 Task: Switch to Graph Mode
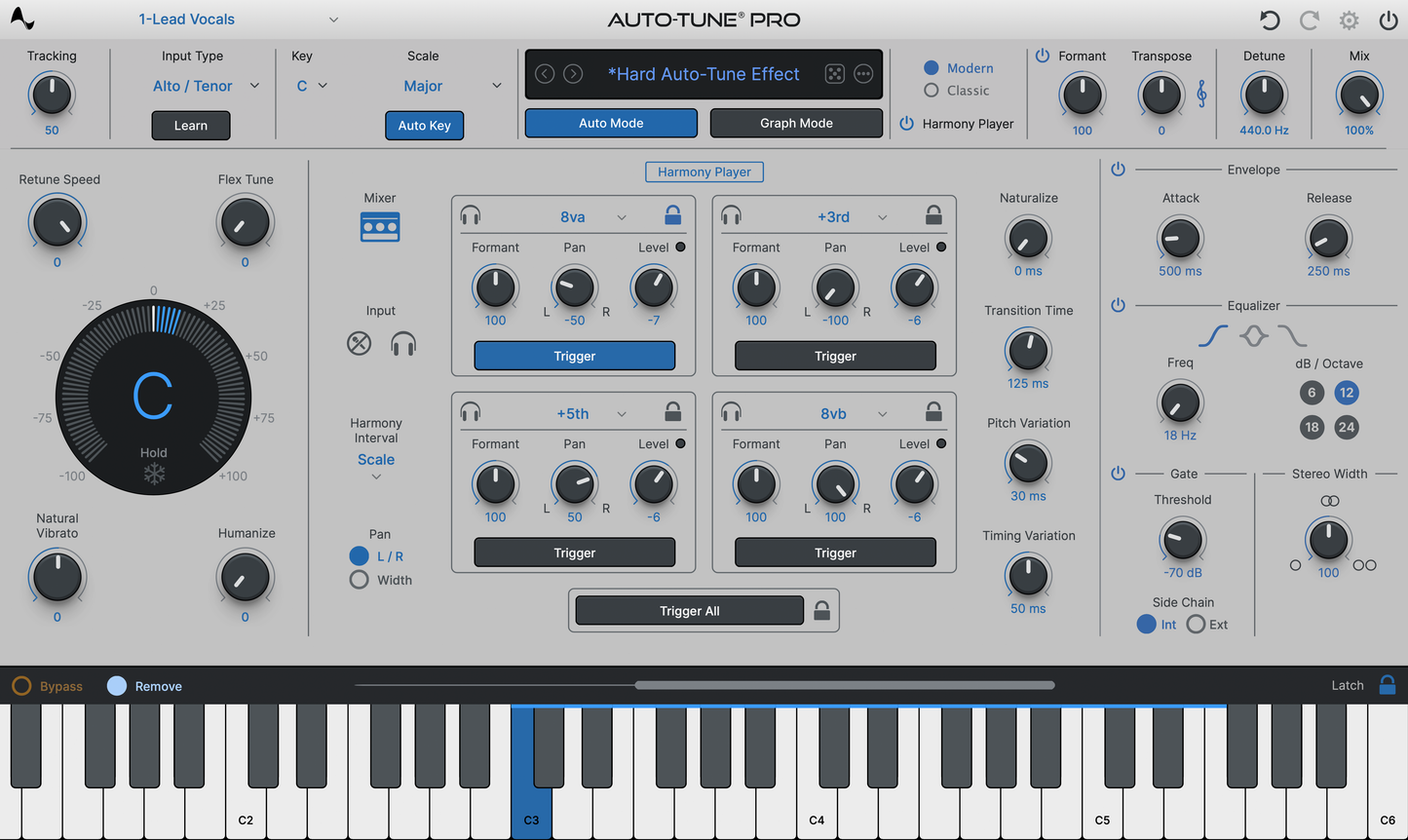[796, 123]
